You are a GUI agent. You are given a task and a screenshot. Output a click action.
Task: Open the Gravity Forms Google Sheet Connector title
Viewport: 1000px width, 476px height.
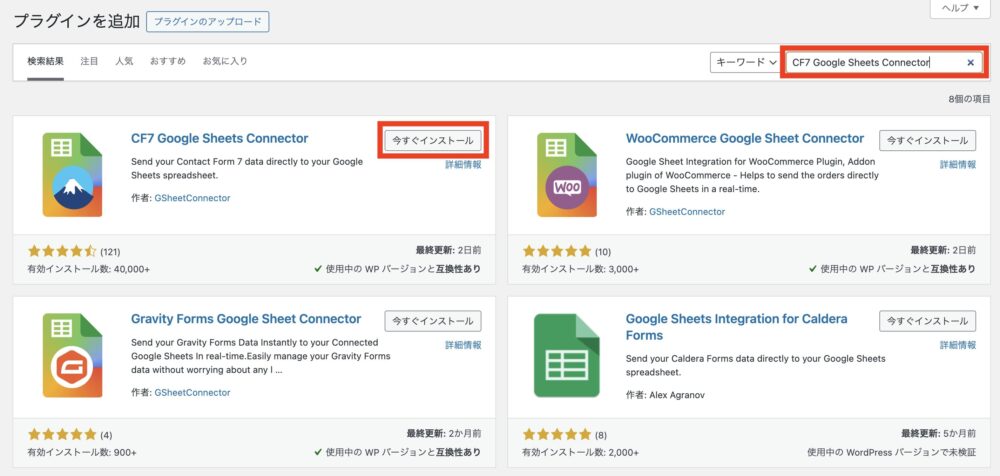(x=246, y=319)
